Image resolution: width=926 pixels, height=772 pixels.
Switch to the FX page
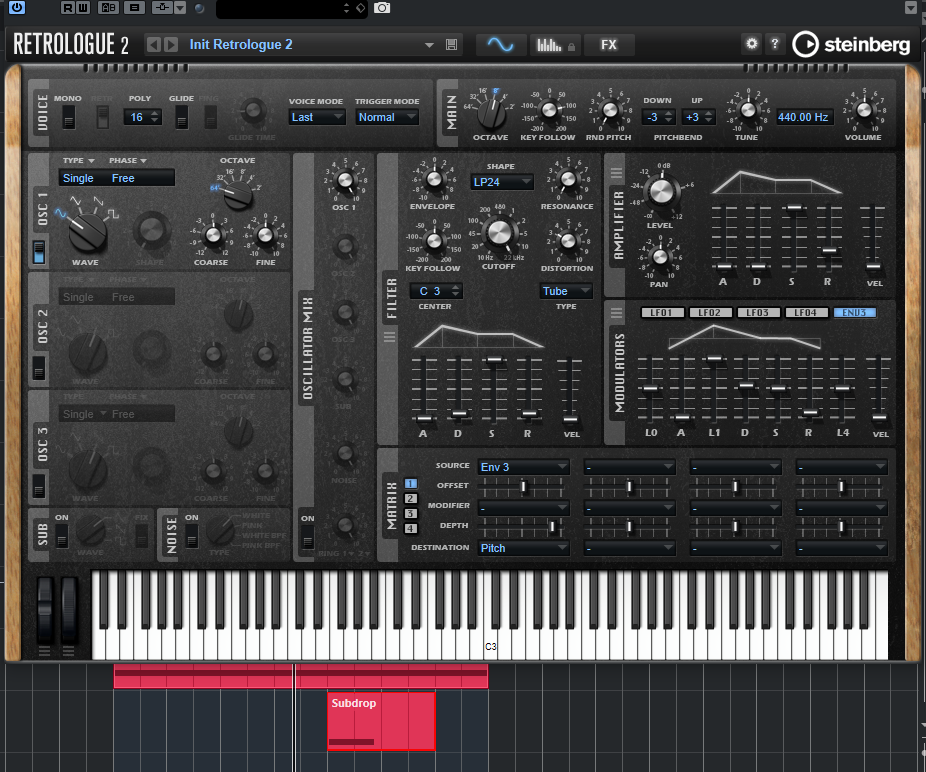pyautogui.click(x=608, y=45)
